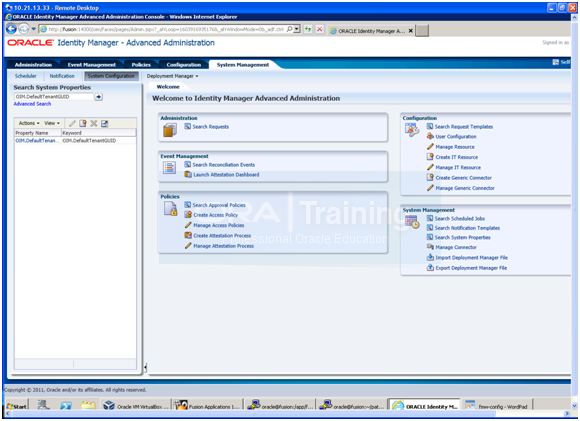Click the search arrow next to property field
The height and width of the screenshot is (421, 580).
98,97
